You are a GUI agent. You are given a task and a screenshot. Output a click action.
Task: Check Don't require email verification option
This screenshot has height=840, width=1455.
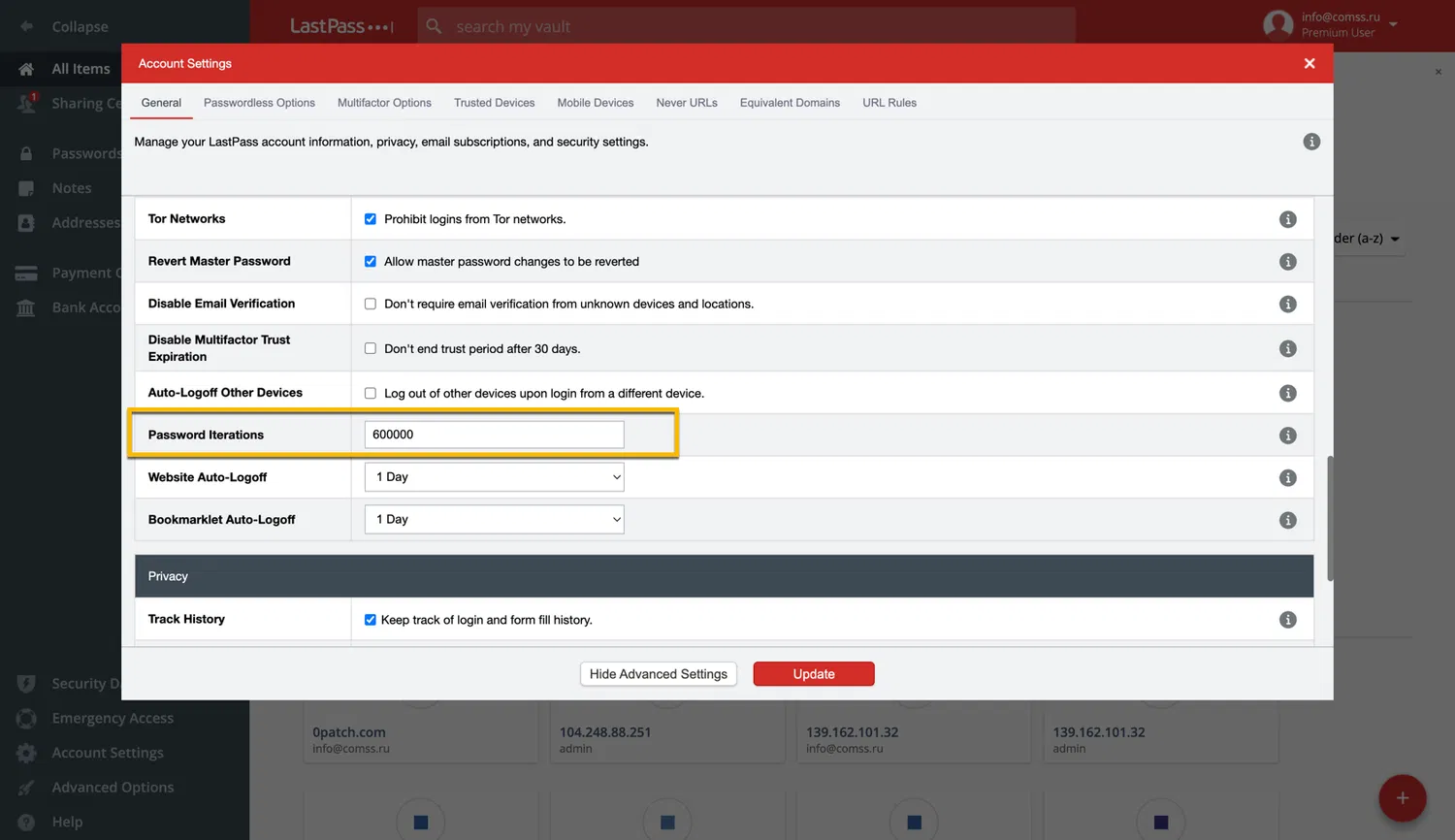click(x=371, y=305)
